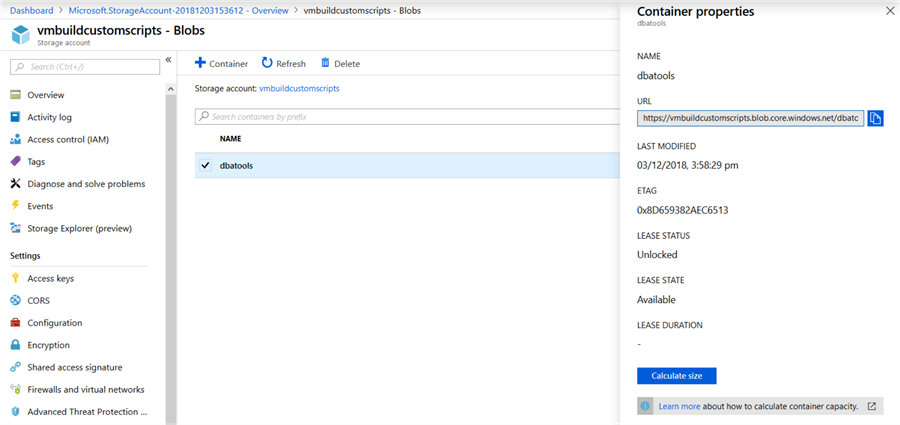The height and width of the screenshot is (425, 900).
Task: Open Events in the sidebar
Action: (x=40, y=206)
